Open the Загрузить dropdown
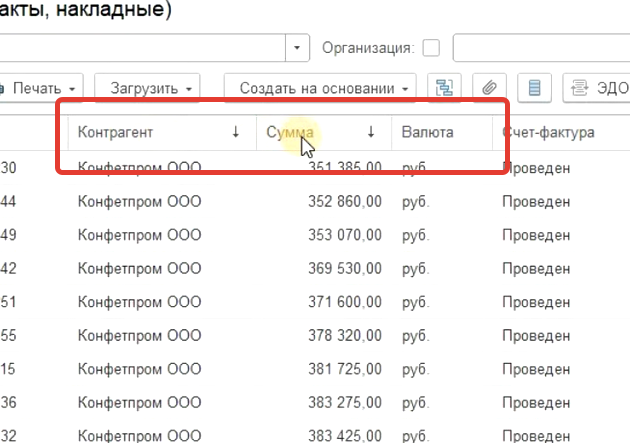630x443 pixels. click(147, 88)
